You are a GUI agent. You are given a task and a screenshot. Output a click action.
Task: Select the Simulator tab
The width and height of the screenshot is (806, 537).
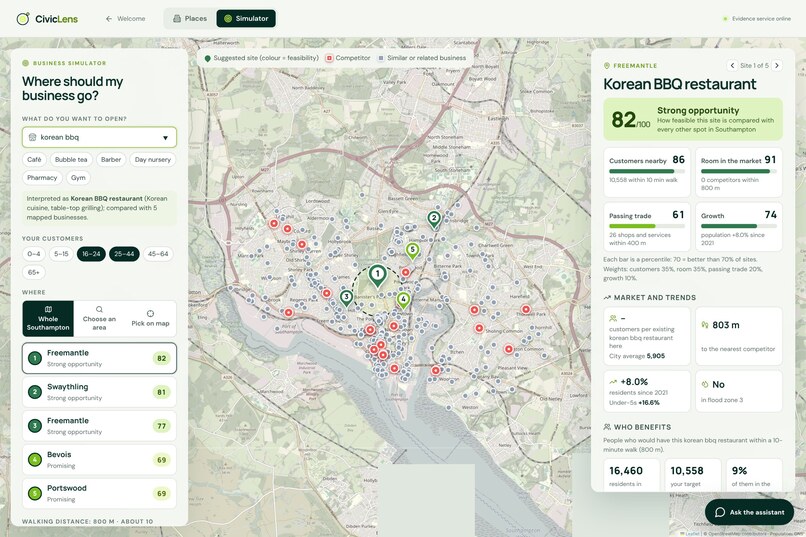pyautogui.click(x=246, y=18)
